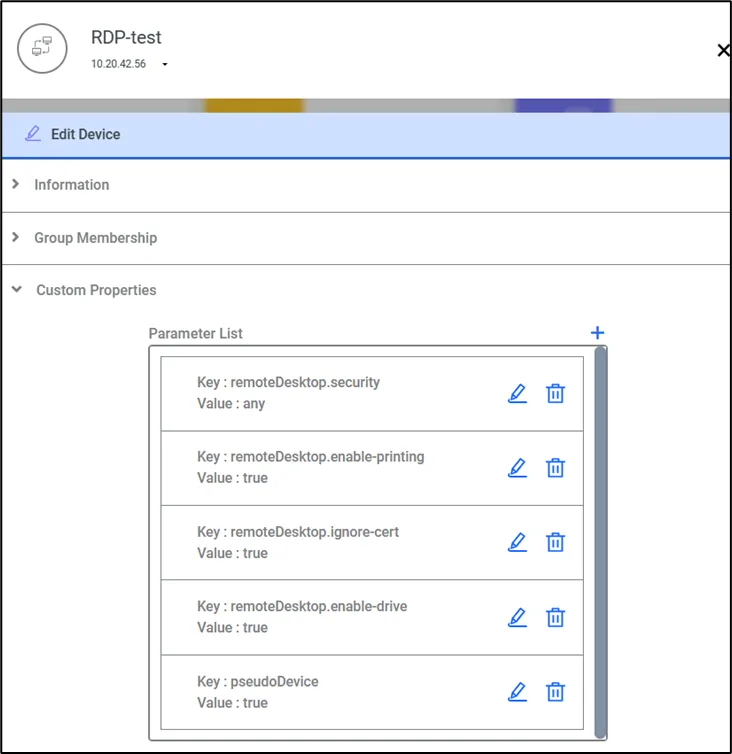Image resolution: width=732 pixels, height=754 pixels.
Task: Delete the pseudoDevice parameter
Action: click(x=555, y=692)
